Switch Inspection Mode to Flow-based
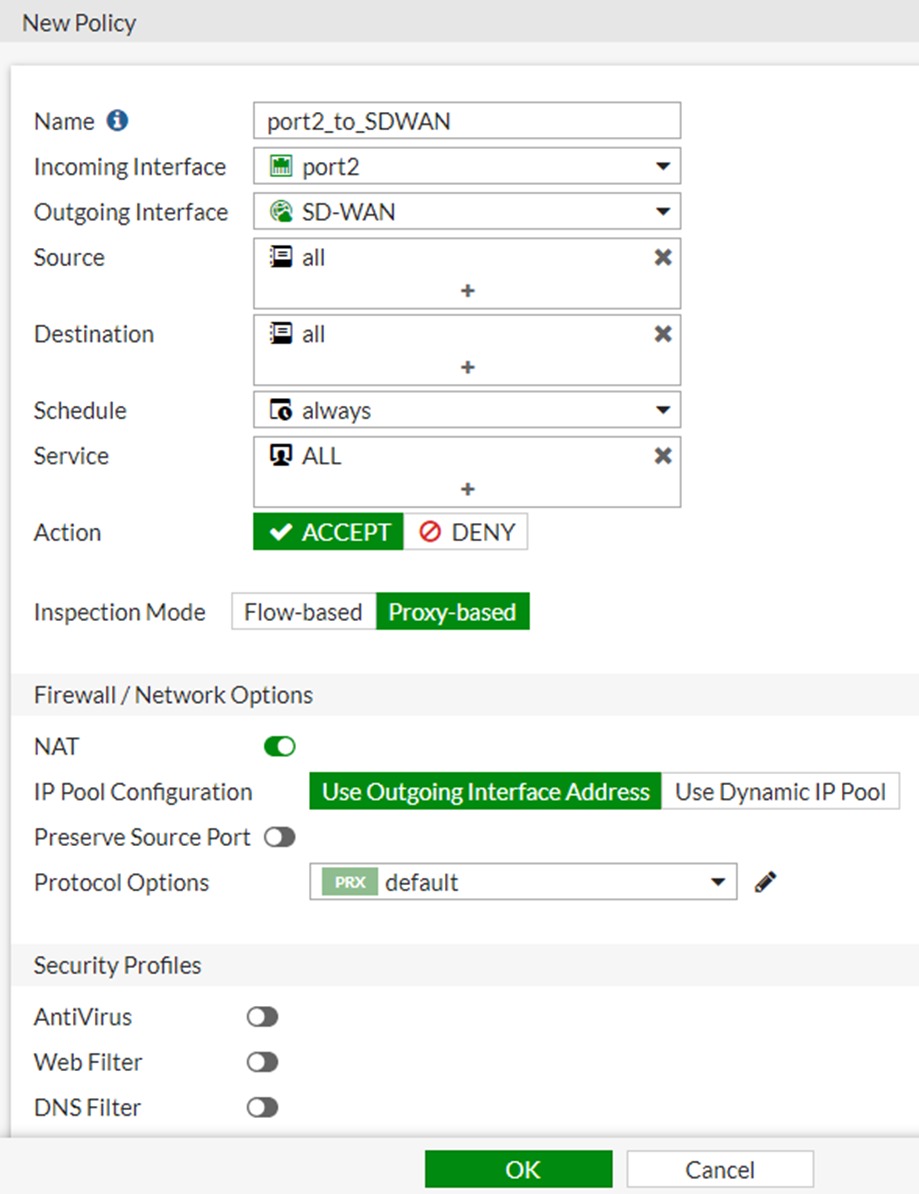Screen dimensions: 919x1194 [x=303, y=613]
